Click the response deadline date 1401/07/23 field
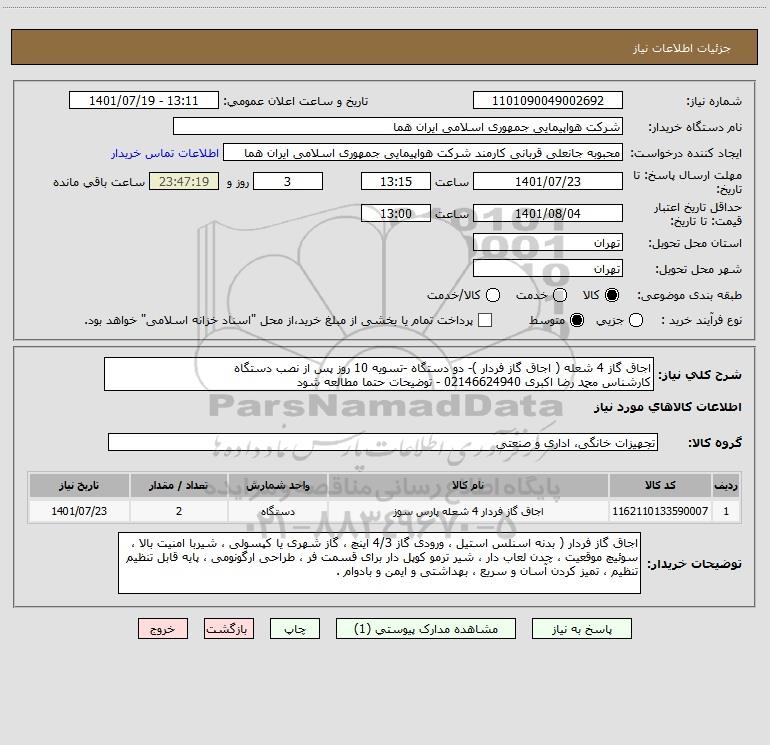This screenshot has width=770, height=745. tap(548, 181)
